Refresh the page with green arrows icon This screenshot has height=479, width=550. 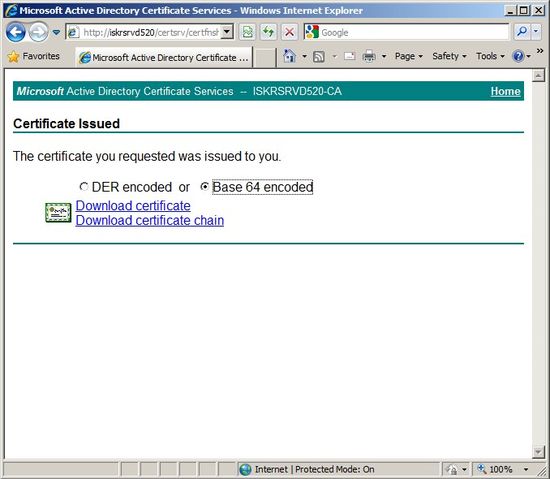pyautogui.click(x=268, y=32)
